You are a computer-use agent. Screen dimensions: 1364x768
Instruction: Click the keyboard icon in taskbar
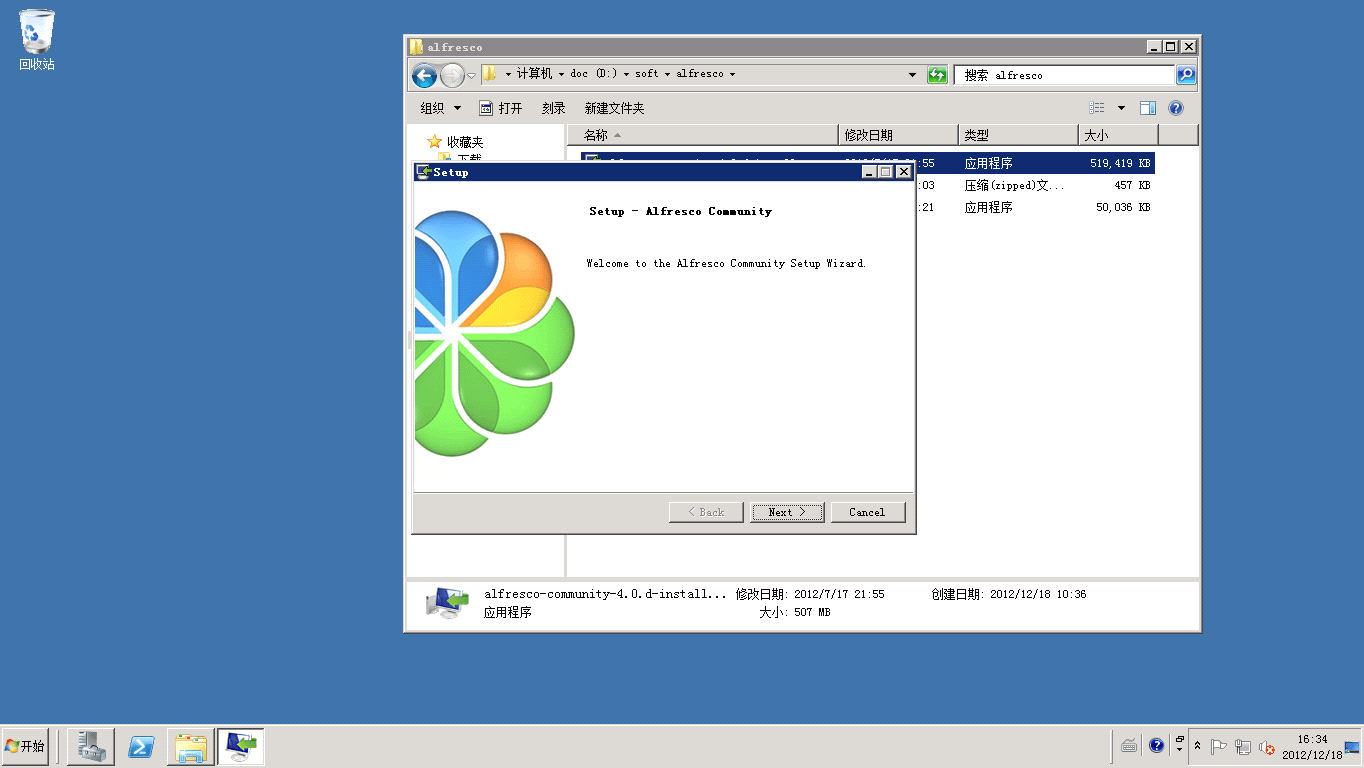[x=1129, y=746]
